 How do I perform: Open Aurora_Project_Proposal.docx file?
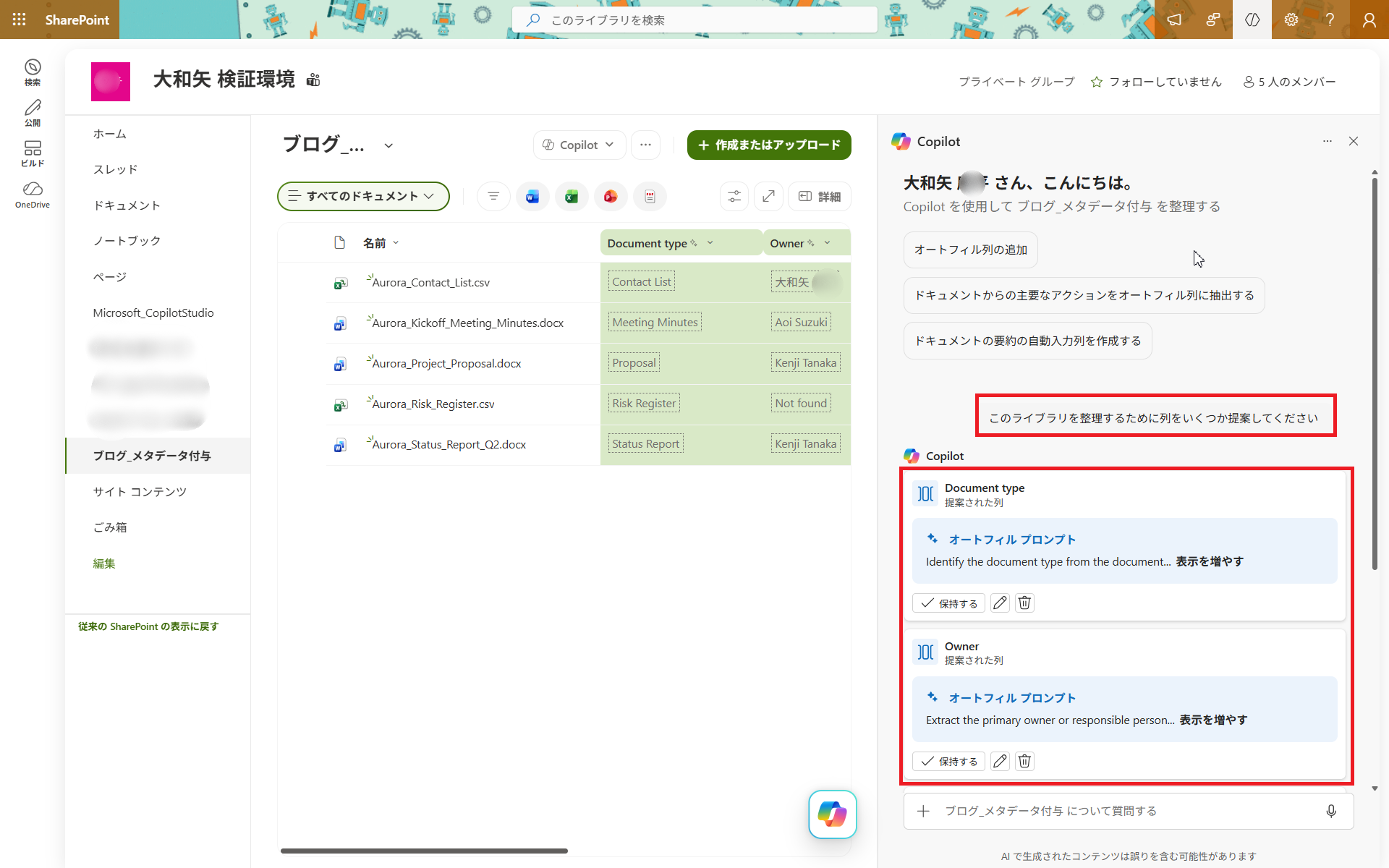[446, 363]
